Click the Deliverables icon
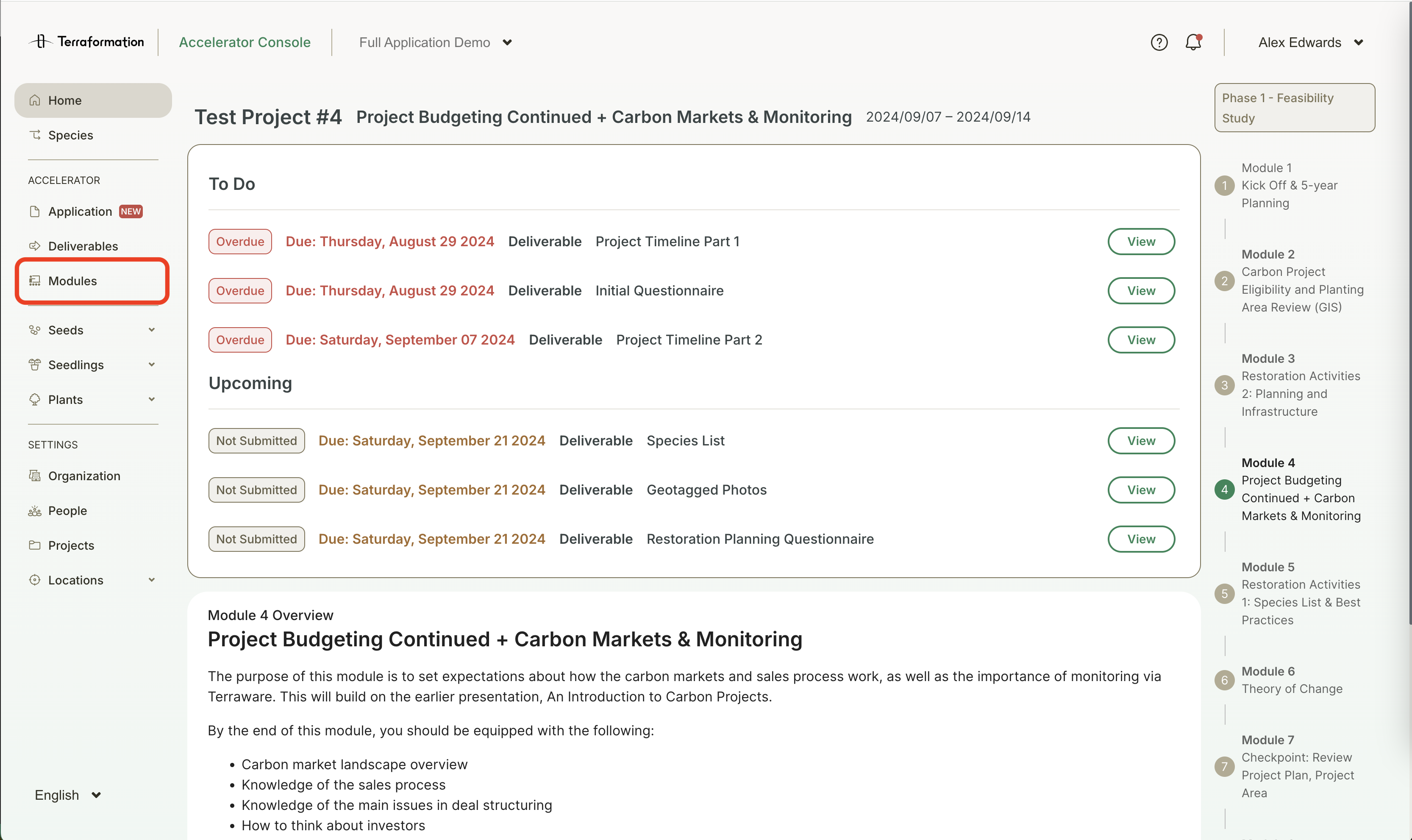This screenshot has height=840, width=1412. click(34, 246)
